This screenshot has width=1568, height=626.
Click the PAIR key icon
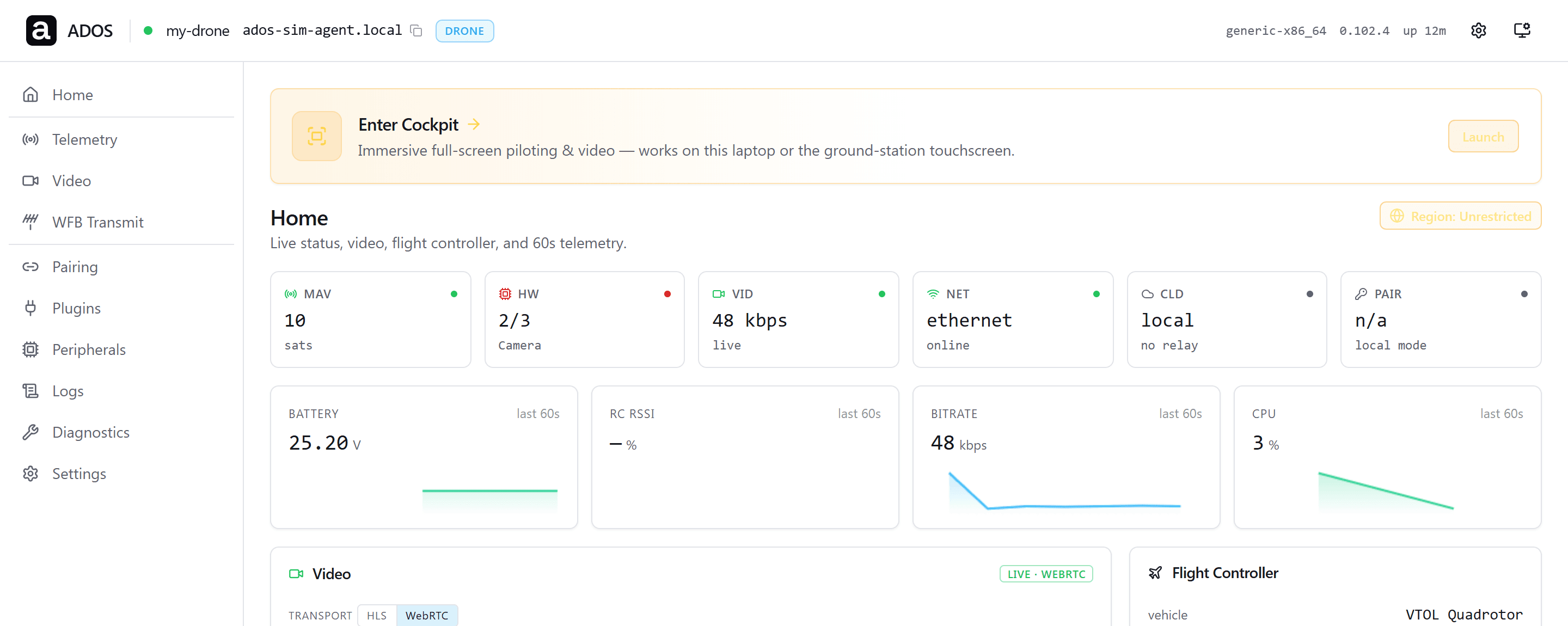(x=1361, y=294)
